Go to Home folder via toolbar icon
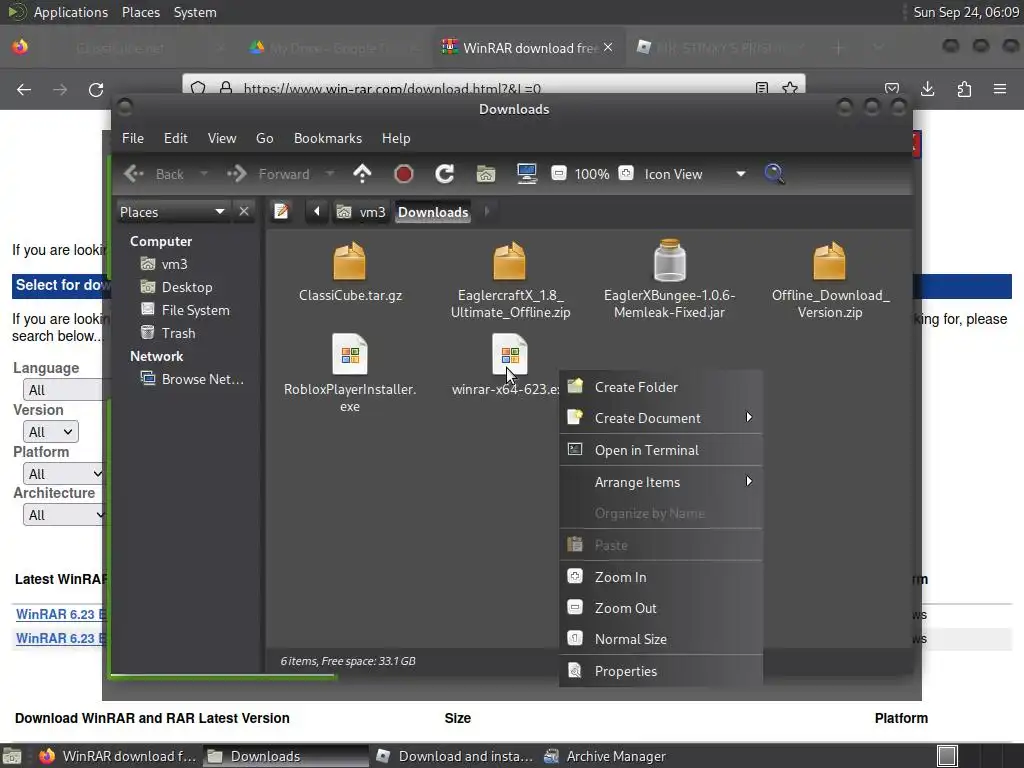 point(485,174)
